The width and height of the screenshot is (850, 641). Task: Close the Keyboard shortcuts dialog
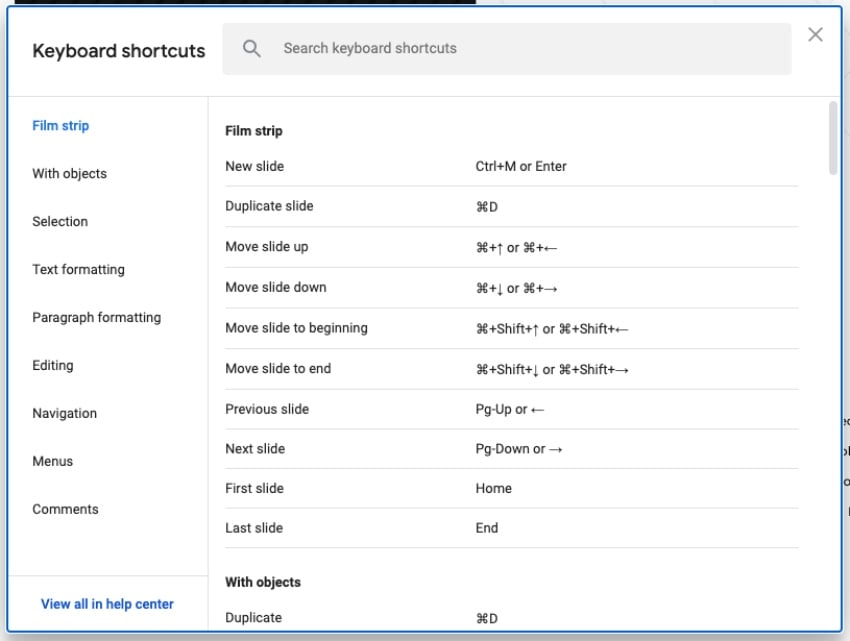tap(815, 35)
